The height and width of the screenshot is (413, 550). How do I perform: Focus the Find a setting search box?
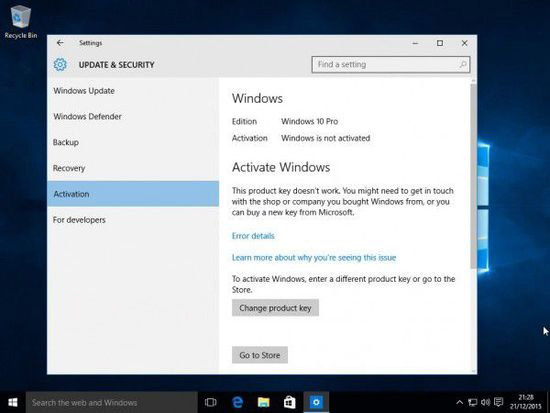pyautogui.click(x=391, y=65)
